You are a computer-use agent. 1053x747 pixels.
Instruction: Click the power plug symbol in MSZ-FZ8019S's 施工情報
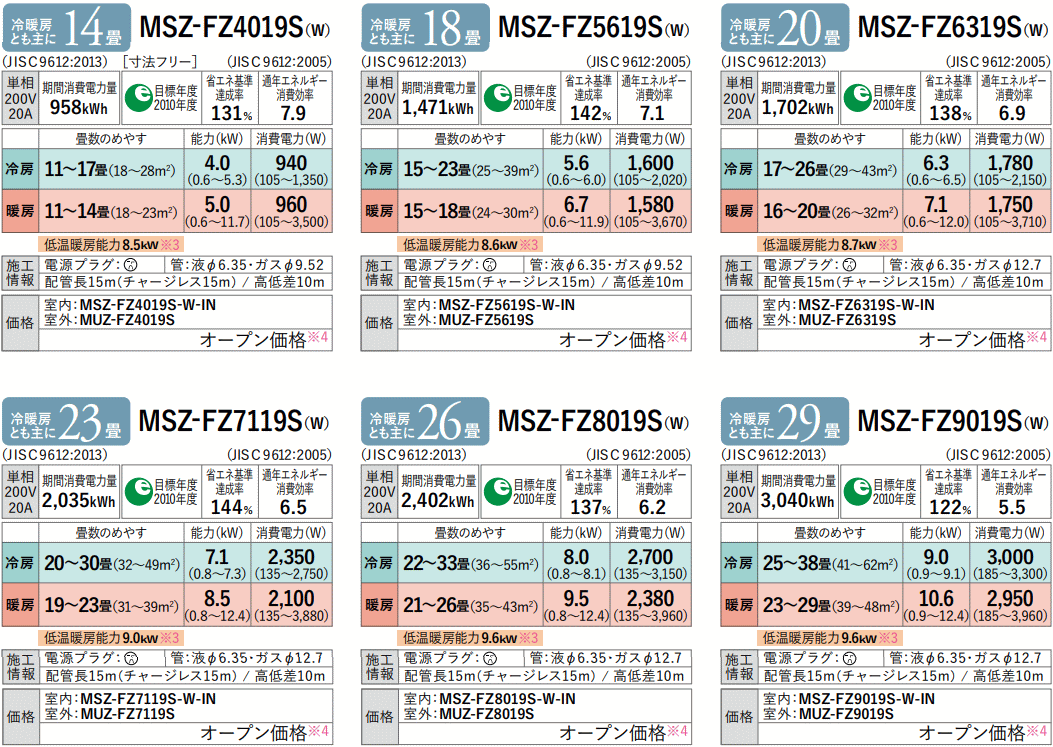492,658
